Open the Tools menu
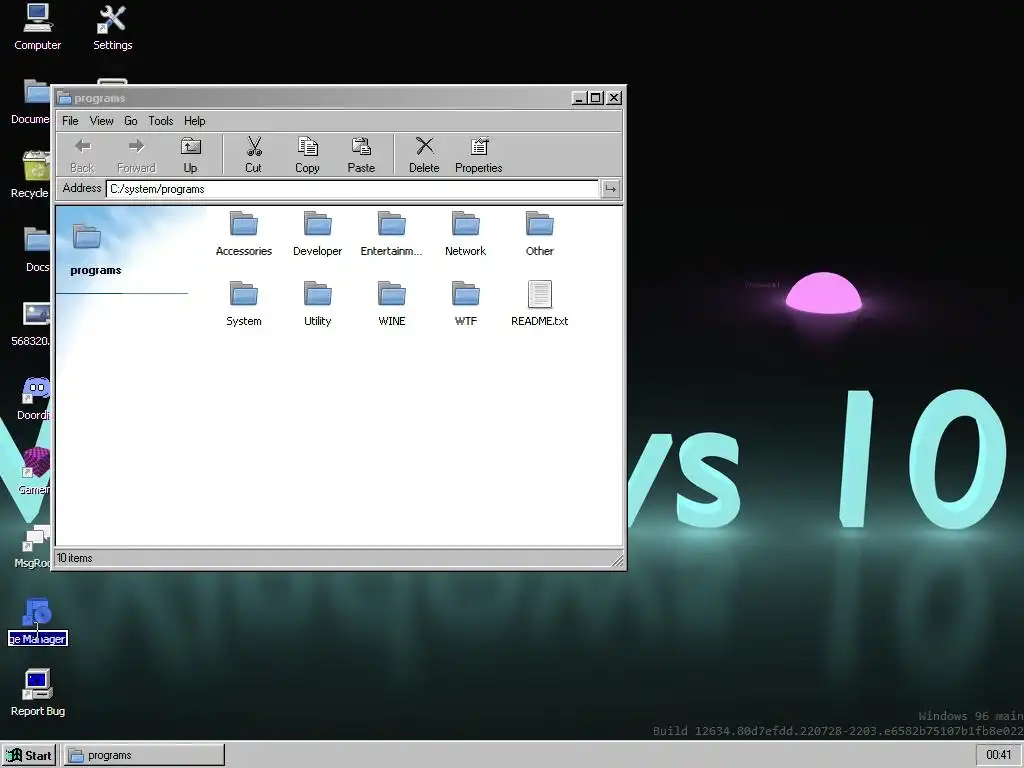The width and height of the screenshot is (1024, 768). coord(161,121)
